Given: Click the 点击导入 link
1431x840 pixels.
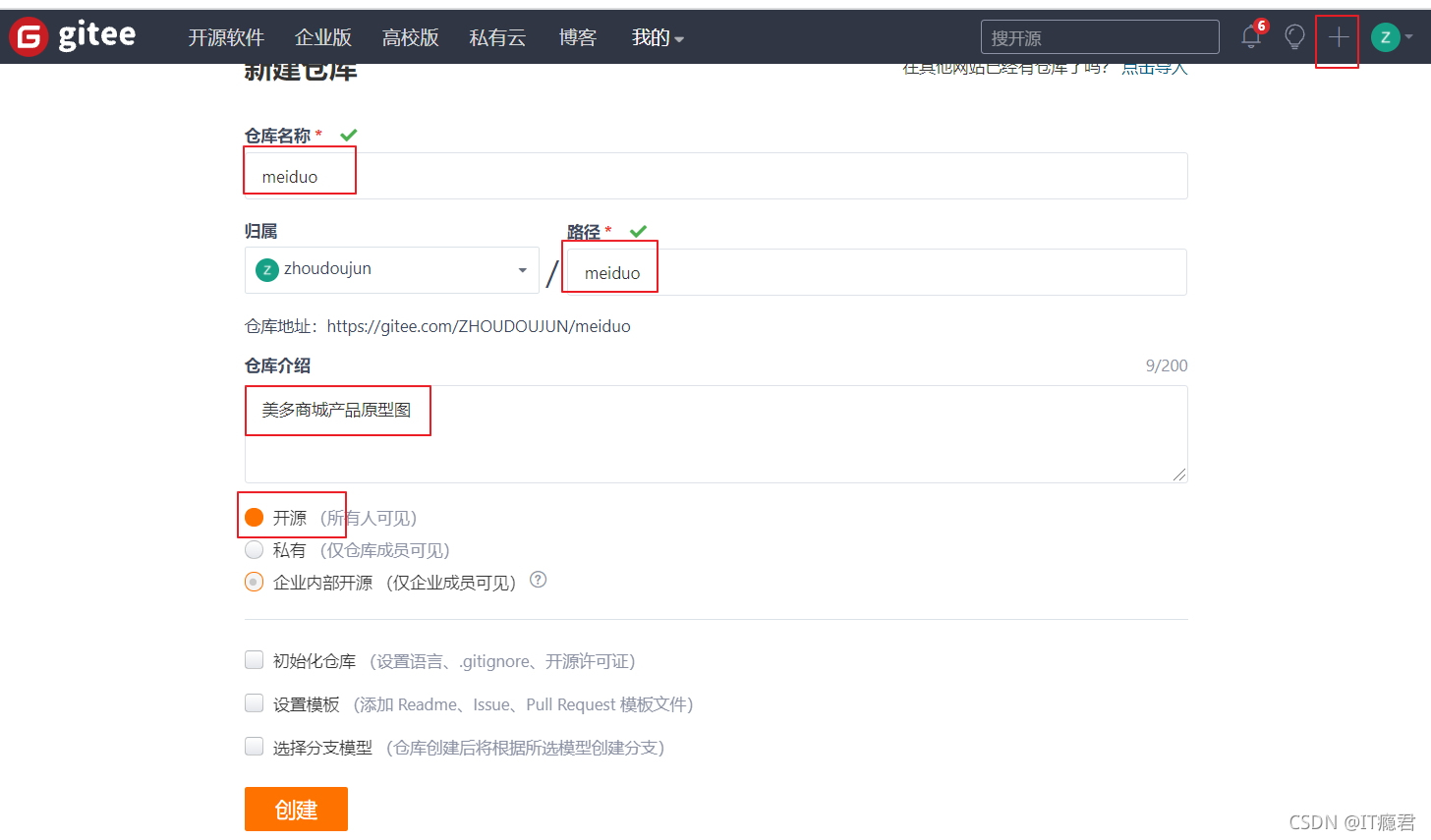Looking at the screenshot, I should pyautogui.click(x=1155, y=68).
